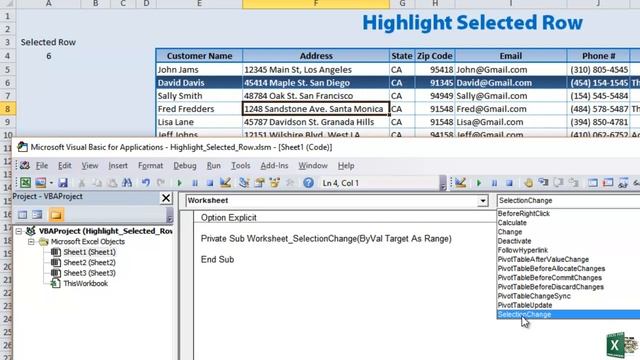Click the VBA system icon left of File menu
This screenshot has width=640, height=360.
coord(24,165)
